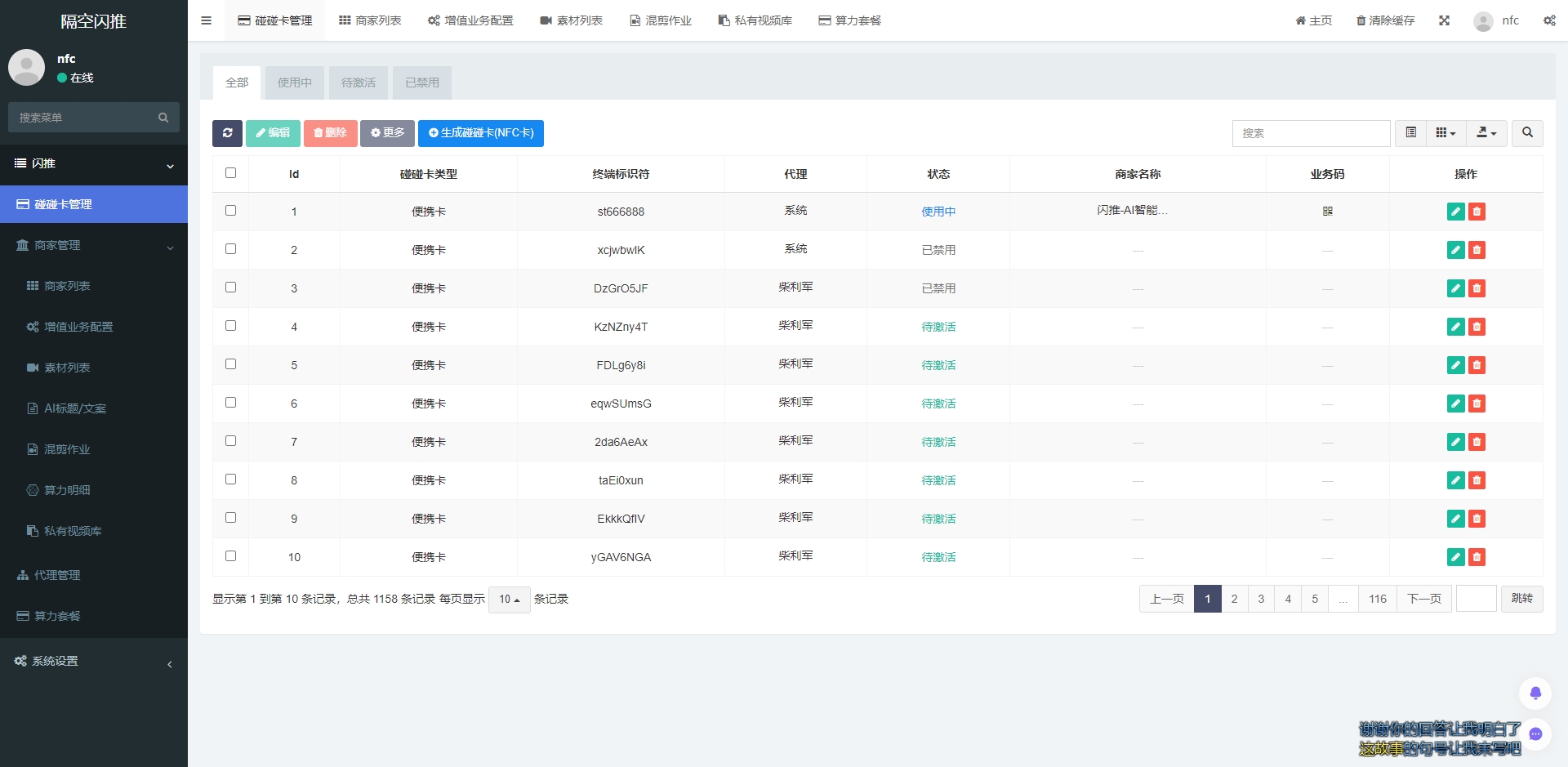Tick the checkbox for row Id 10
The image size is (1568, 767).
pyautogui.click(x=230, y=556)
